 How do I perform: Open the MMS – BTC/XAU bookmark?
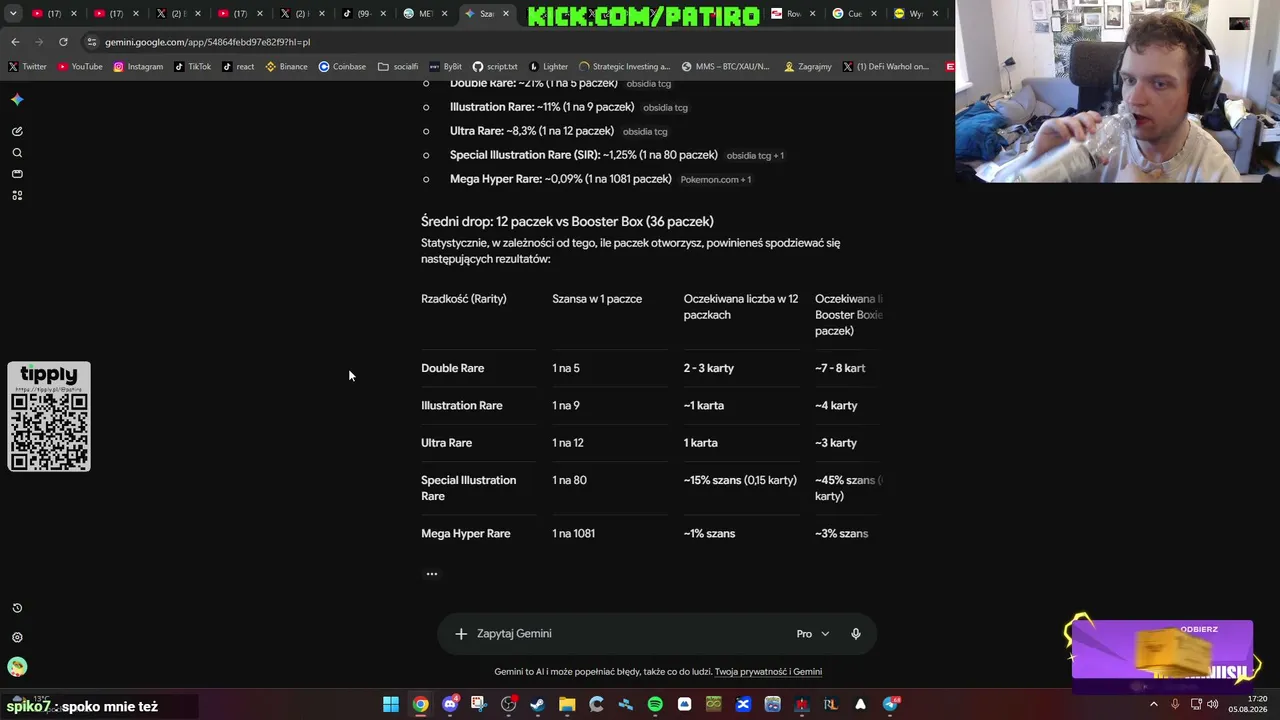tap(725, 67)
